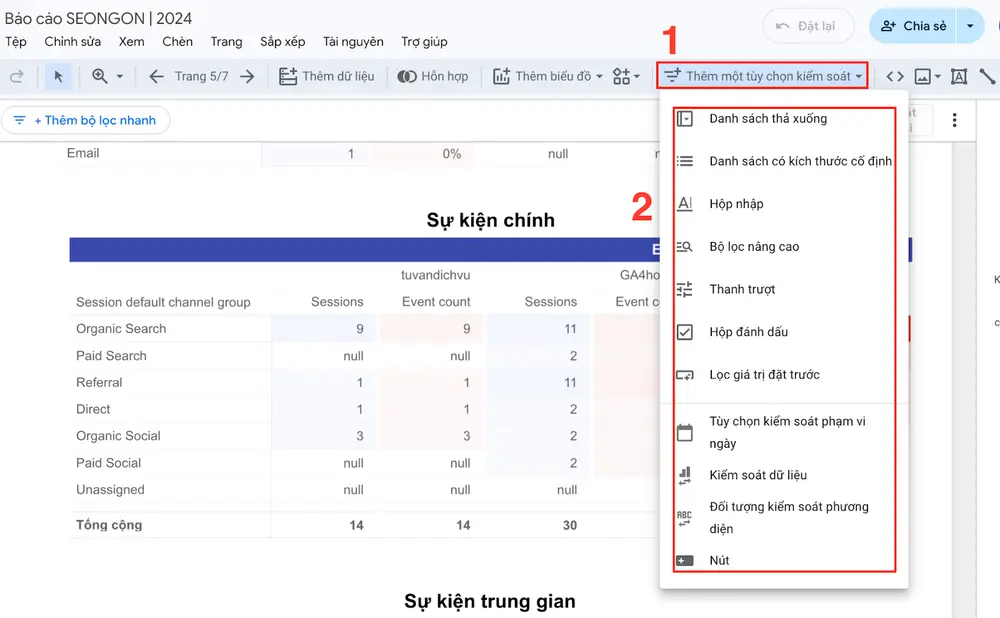Open the Chèn menu
The height and width of the screenshot is (618, 1000).
tap(177, 42)
